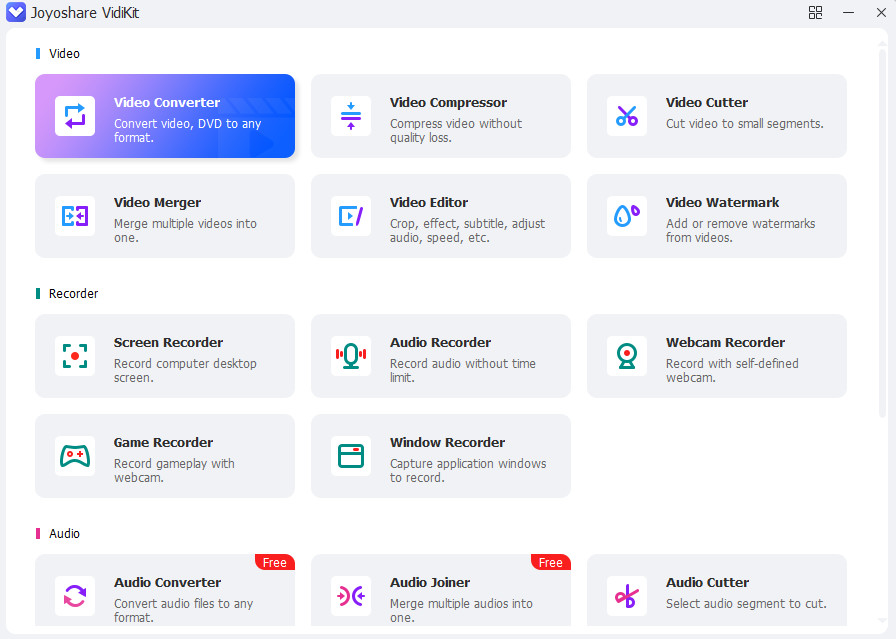Select the Recorder section heading
Screen dimensions: 896x639
(x=73, y=294)
